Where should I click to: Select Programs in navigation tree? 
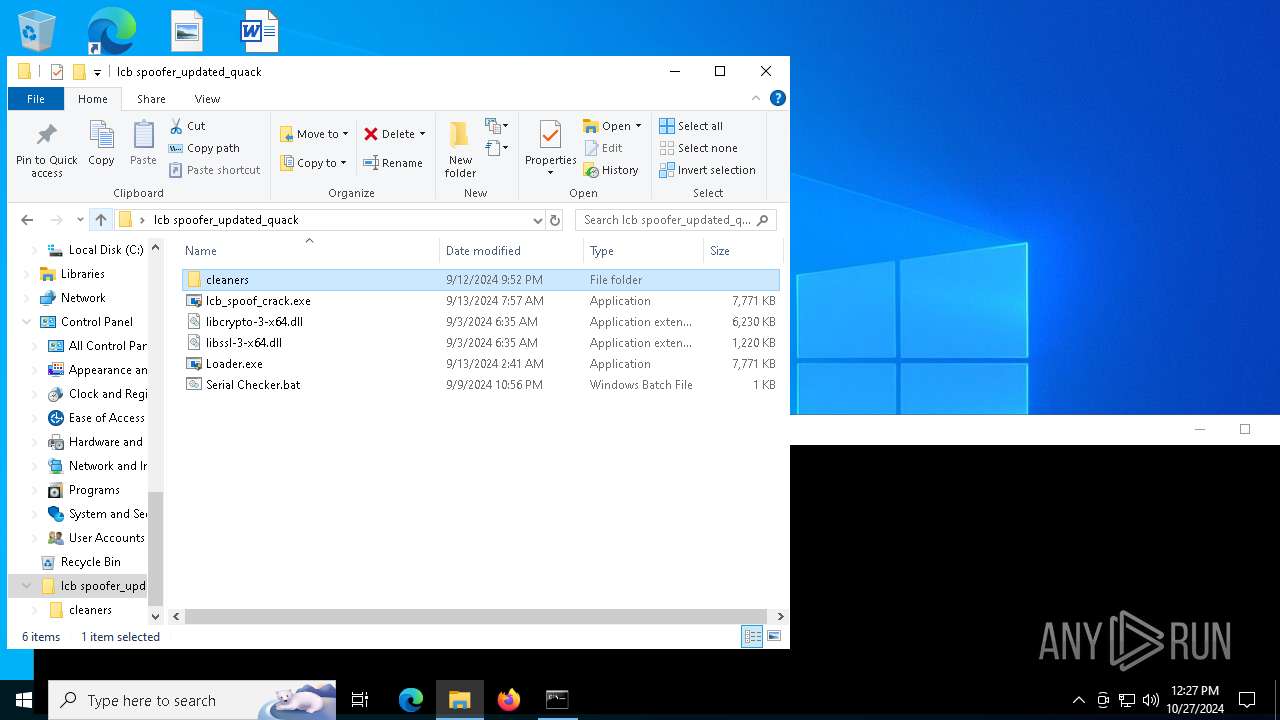pos(94,490)
